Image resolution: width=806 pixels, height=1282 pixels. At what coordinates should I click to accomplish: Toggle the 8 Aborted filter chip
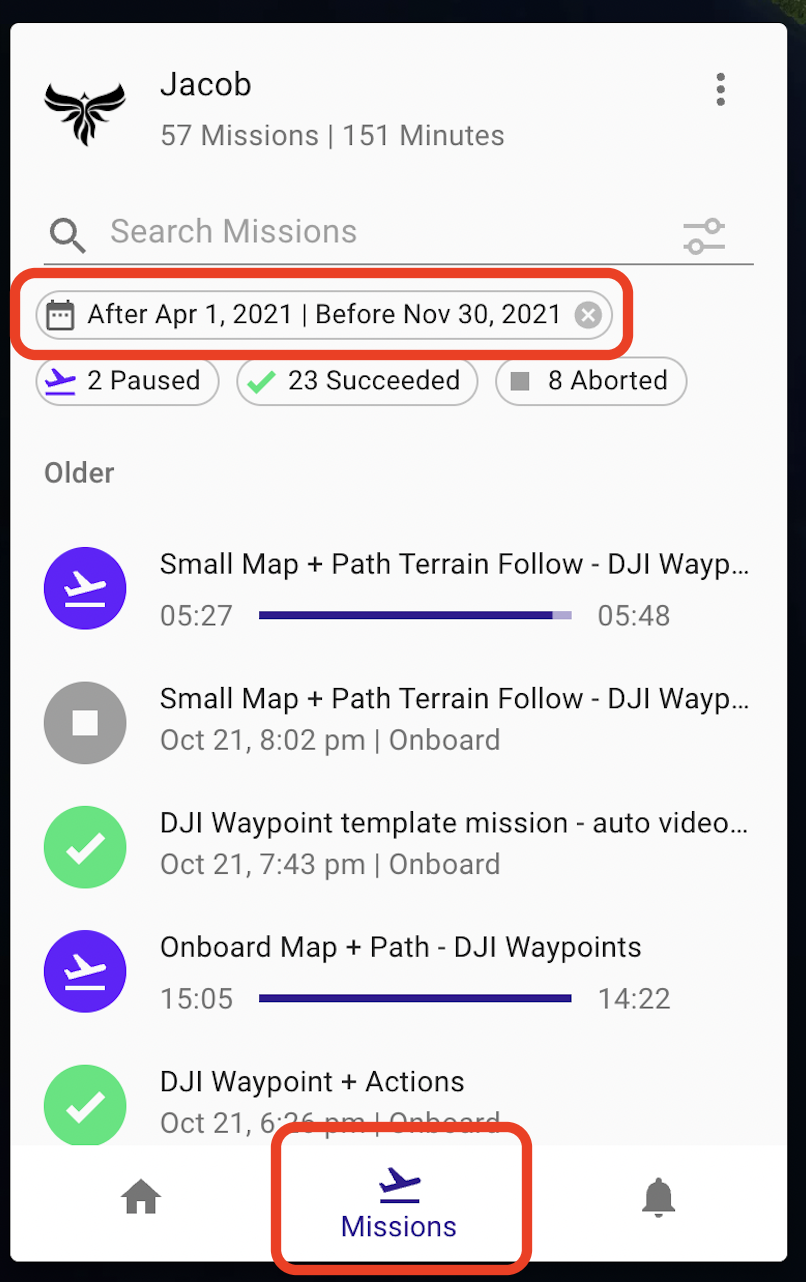click(x=591, y=381)
